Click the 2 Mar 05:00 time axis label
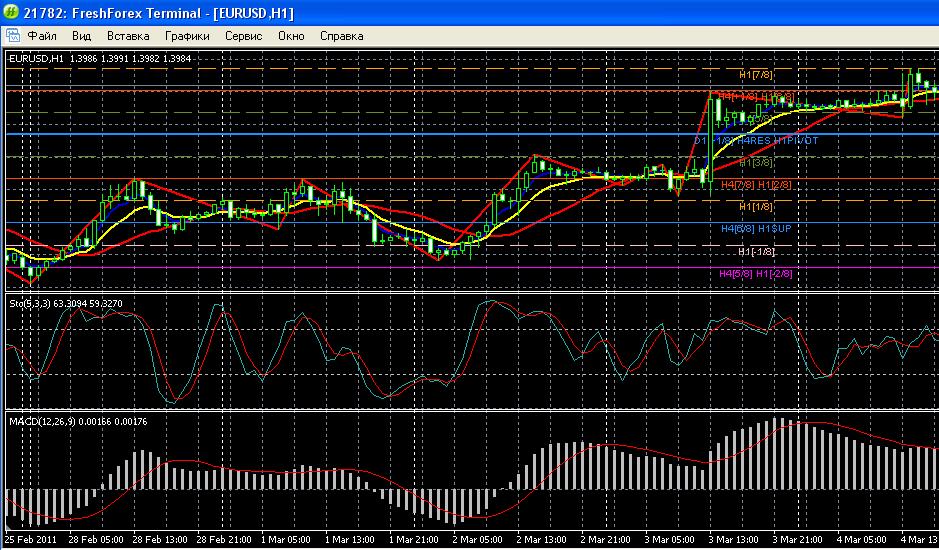This screenshot has width=939, height=550. [478, 539]
